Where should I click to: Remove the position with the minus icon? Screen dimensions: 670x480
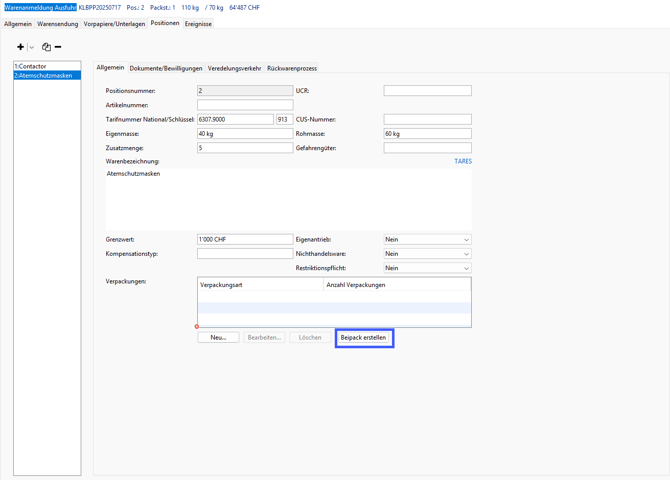pyautogui.click(x=58, y=47)
